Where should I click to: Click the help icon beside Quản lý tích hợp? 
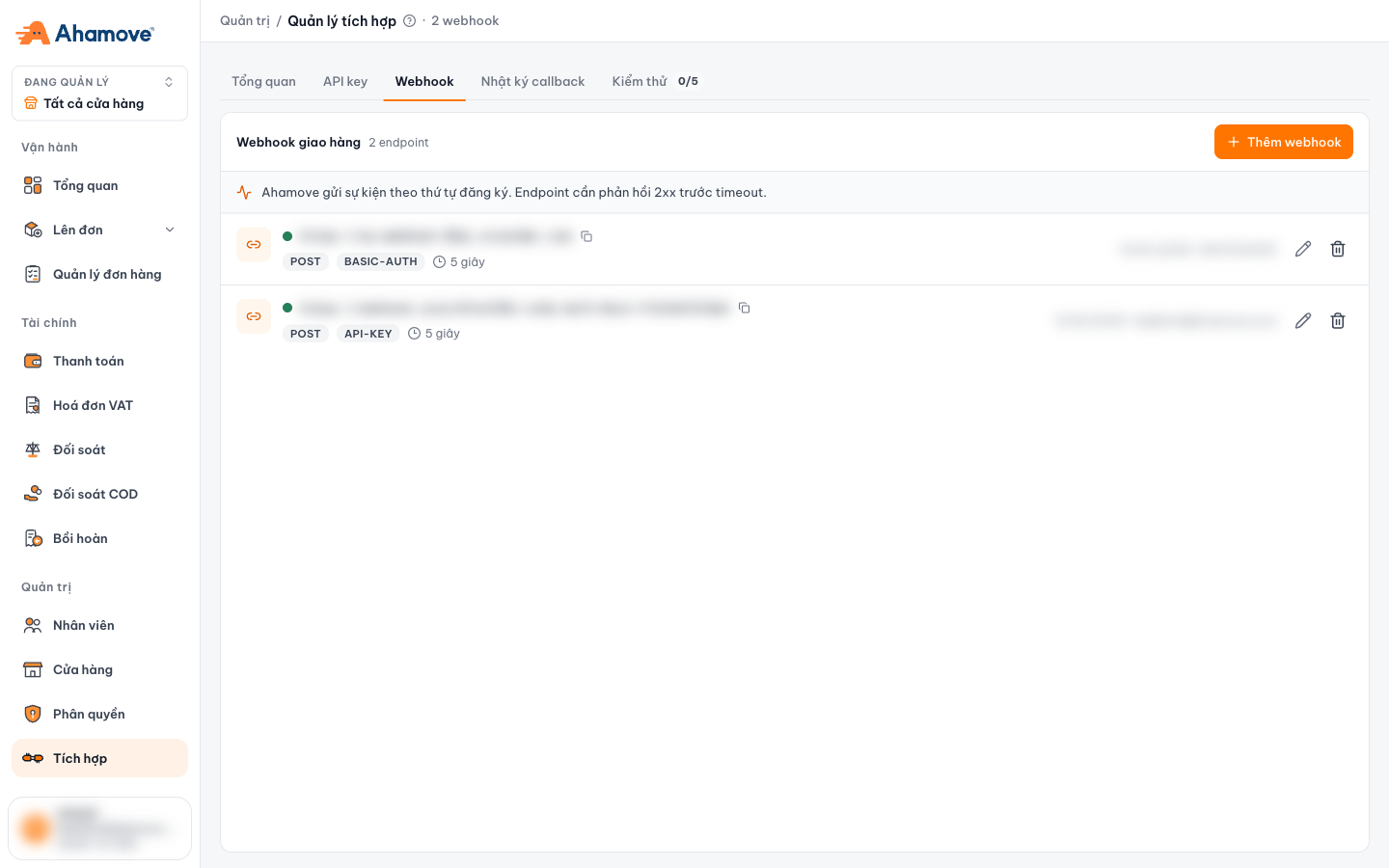click(409, 21)
